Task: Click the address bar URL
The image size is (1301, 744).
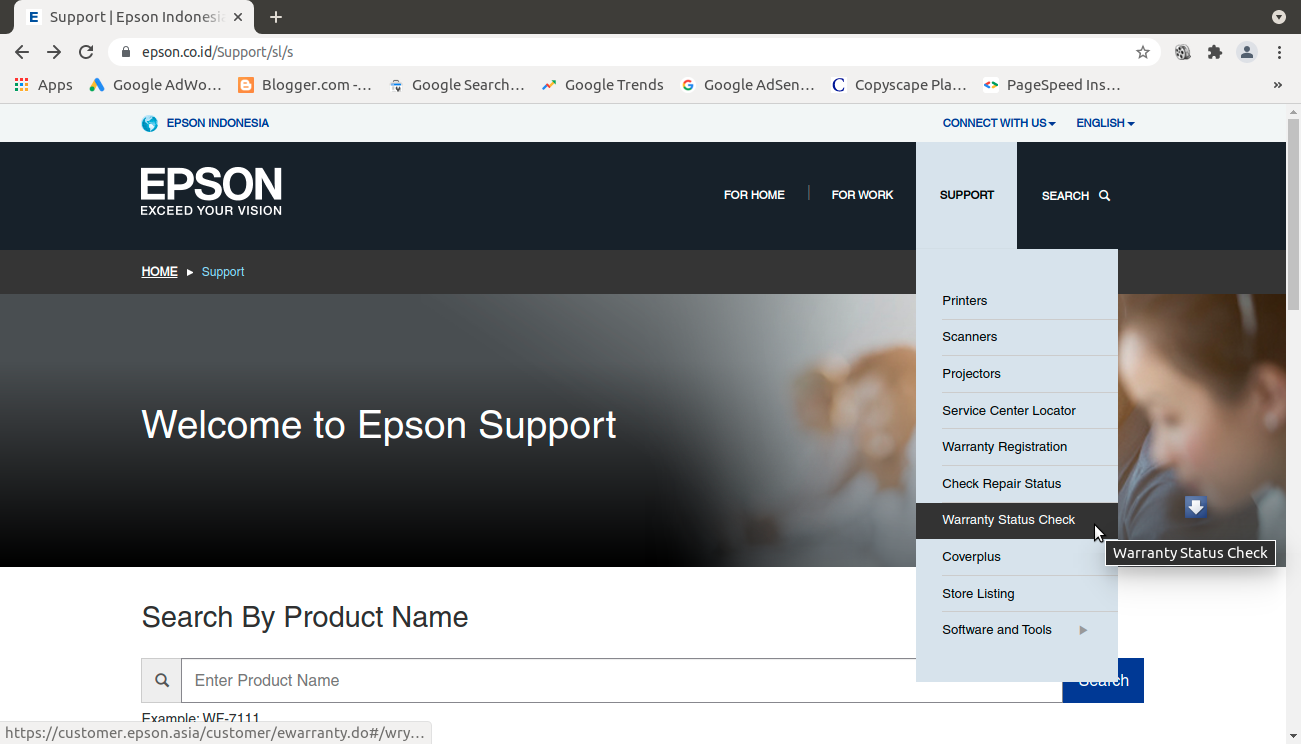Action: pos(217,52)
